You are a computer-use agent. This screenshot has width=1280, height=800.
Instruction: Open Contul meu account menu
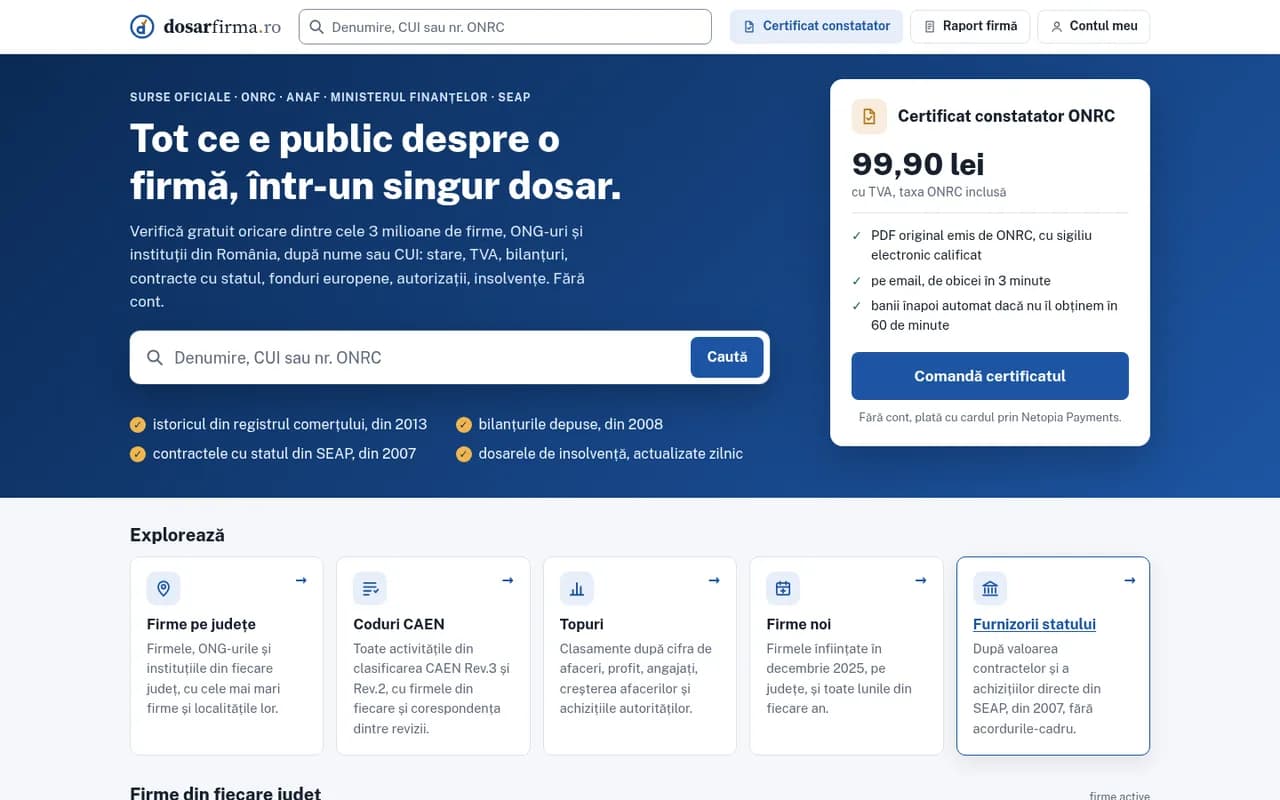coord(1094,27)
